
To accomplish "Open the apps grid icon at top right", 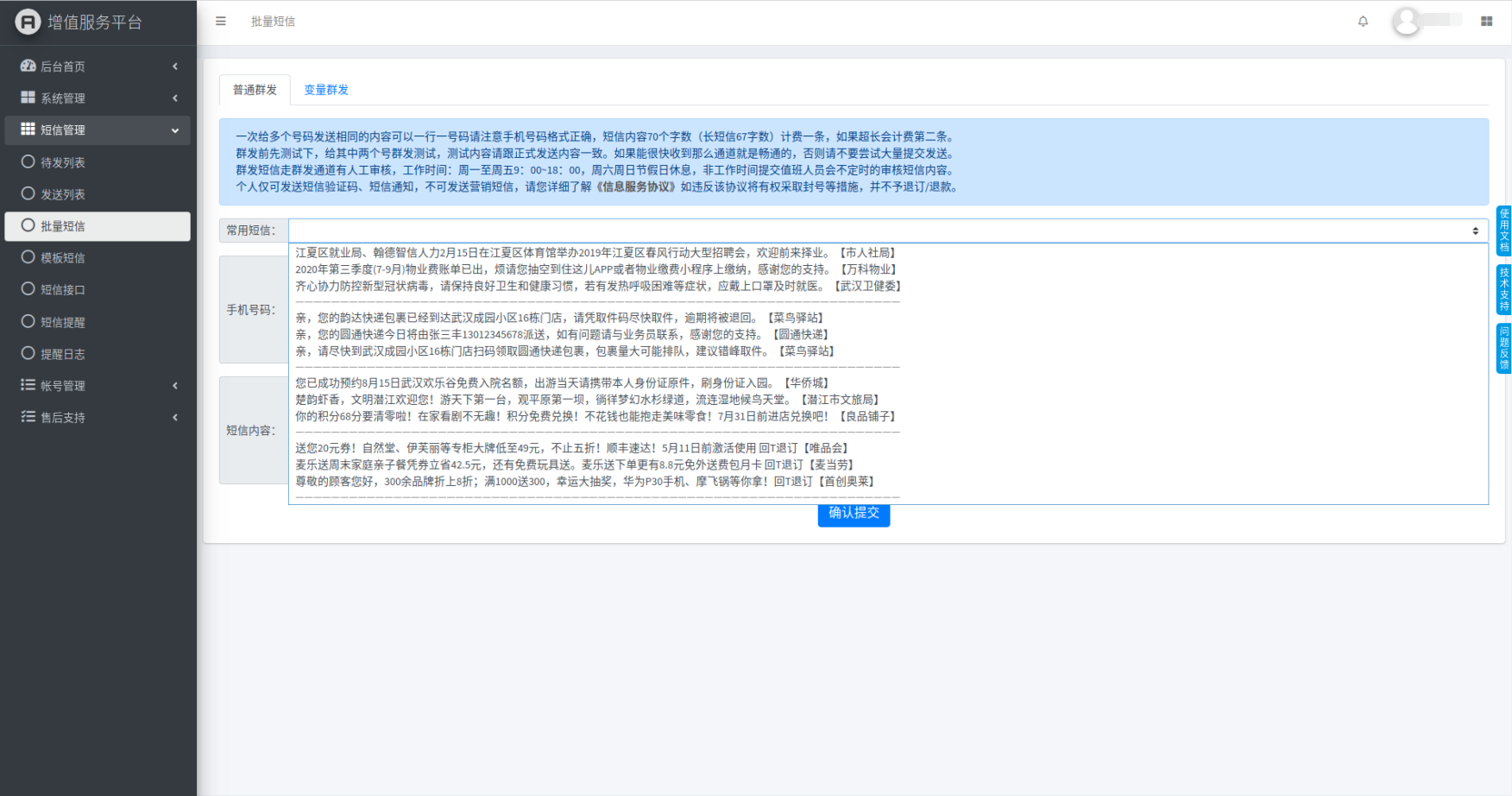I will click(1486, 21).
